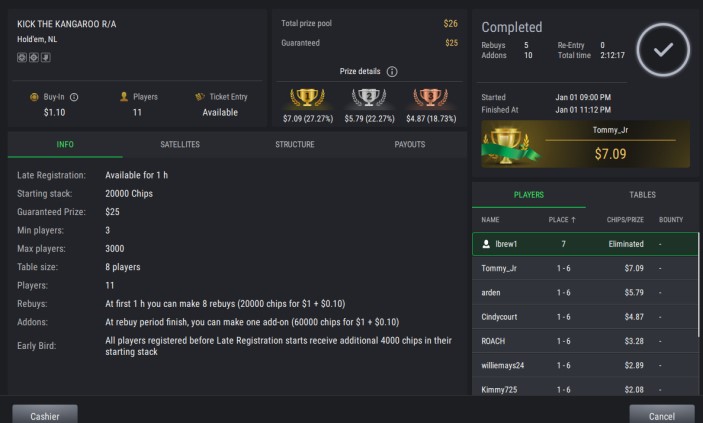Click the gold first-place trophy icon
The width and height of the screenshot is (703, 423).
point(307,97)
